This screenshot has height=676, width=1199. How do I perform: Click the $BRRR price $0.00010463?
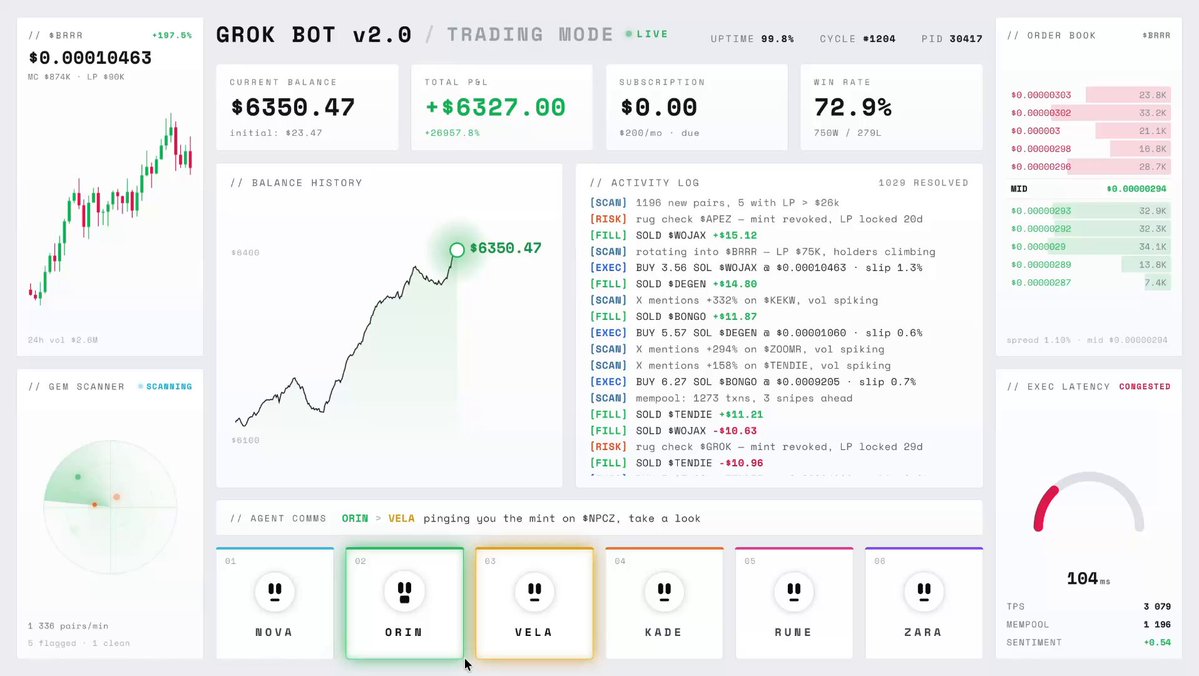pos(90,58)
